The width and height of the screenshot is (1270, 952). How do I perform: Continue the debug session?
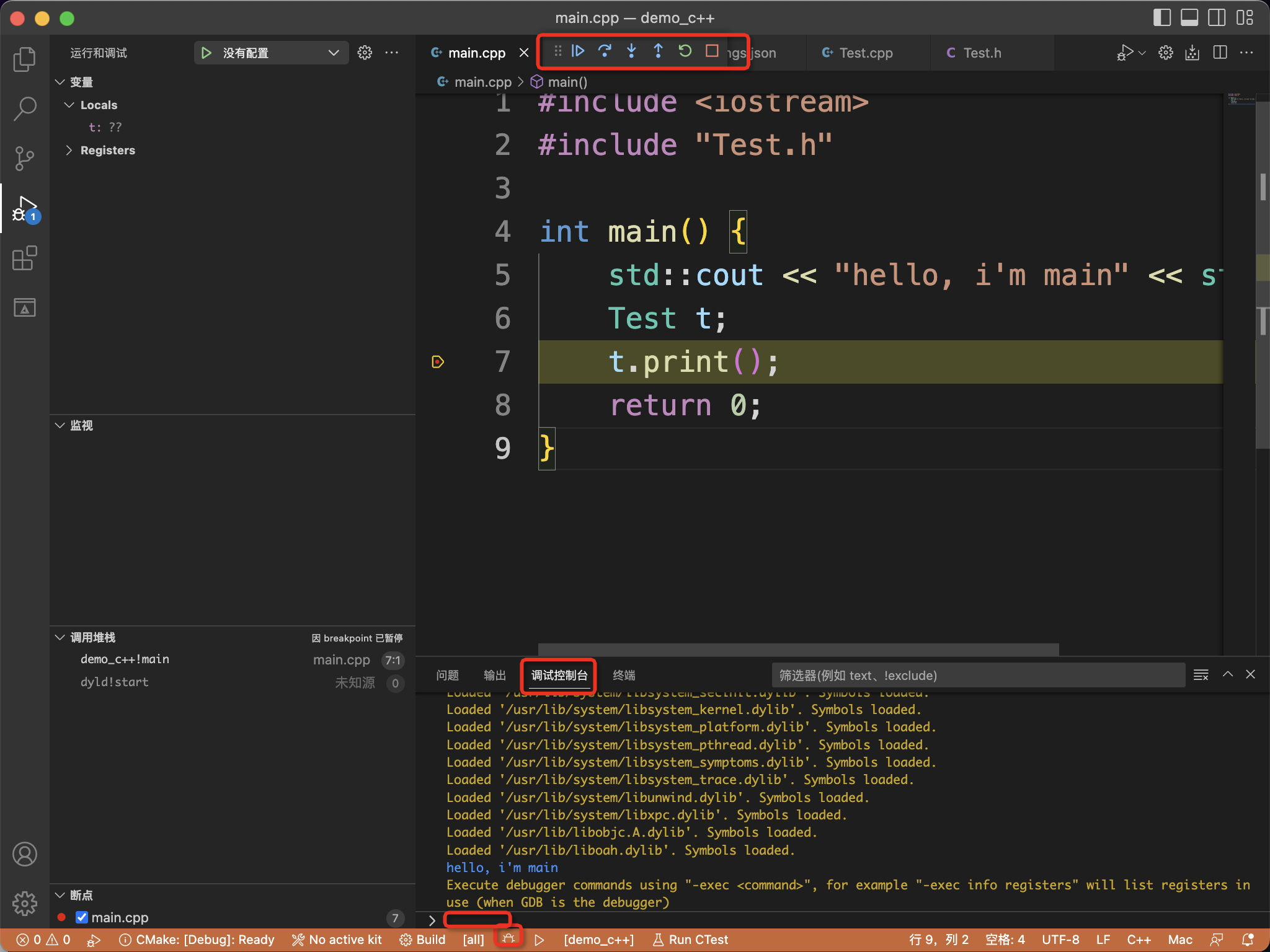[578, 51]
